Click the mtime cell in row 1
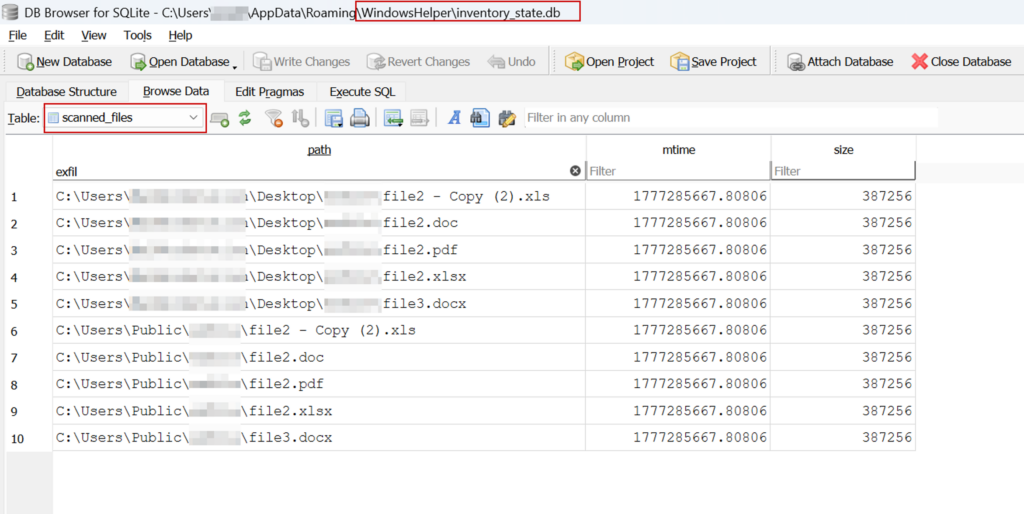Screen dimensions: 1024x514 click(678, 197)
